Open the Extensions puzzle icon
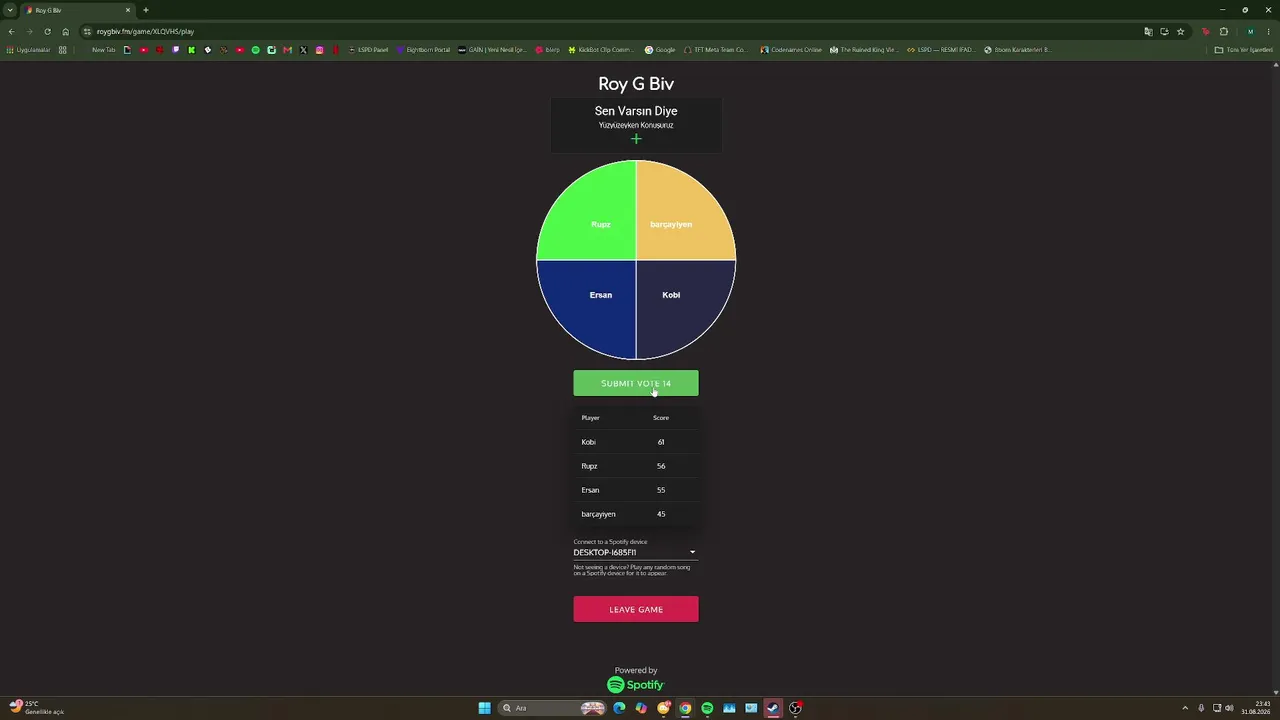The image size is (1280, 720). [x=1224, y=31]
